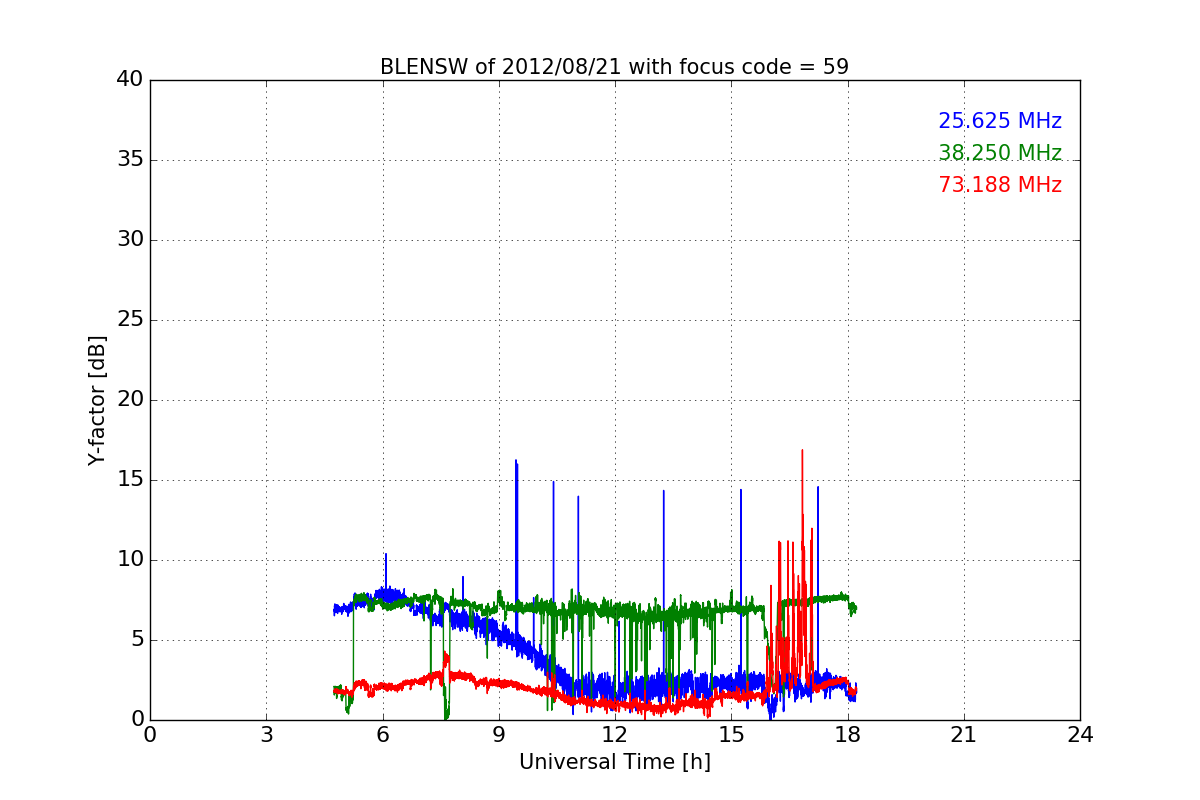Click the 'Universal Time [h]' axis label
This screenshot has width=1200, height=800.
coord(615,762)
